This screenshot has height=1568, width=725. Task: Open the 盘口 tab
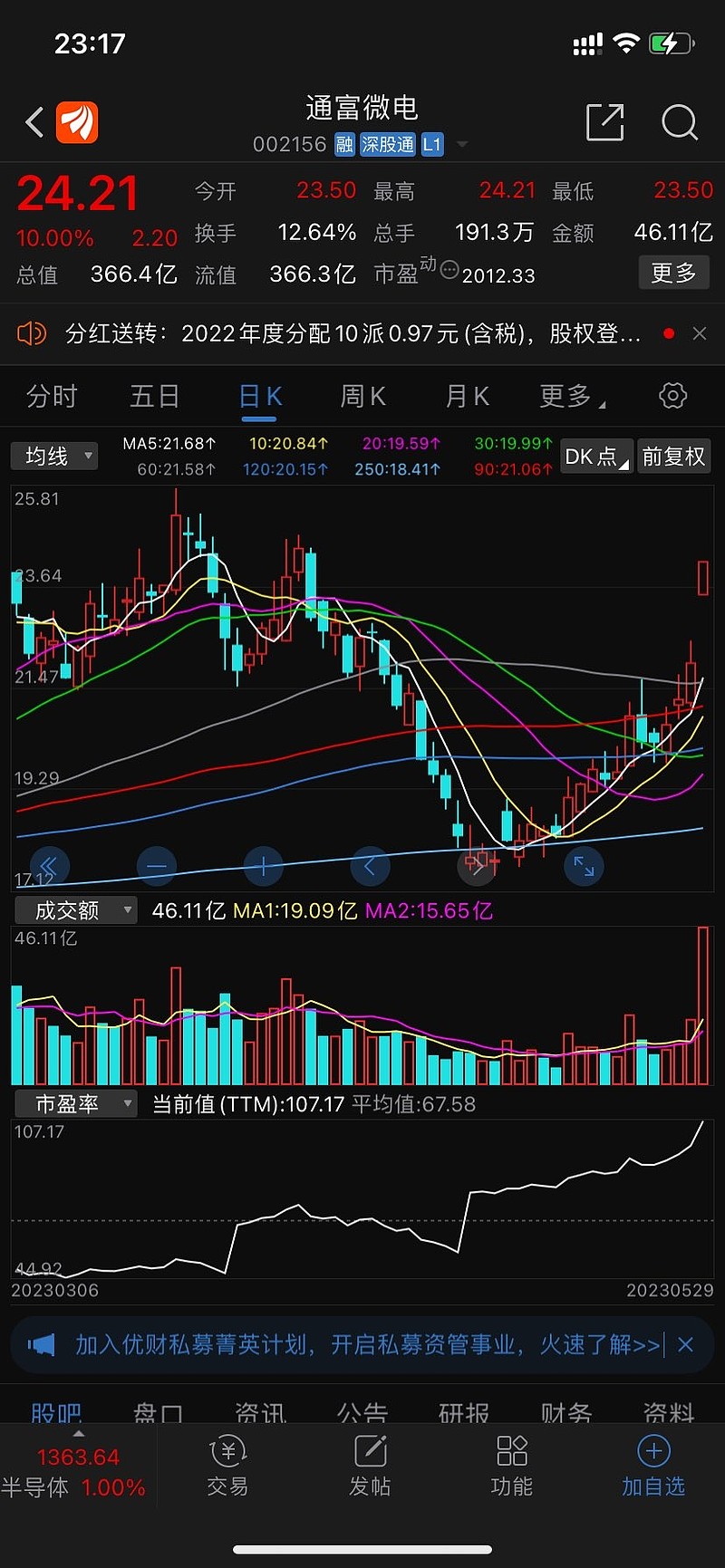coord(159,1413)
